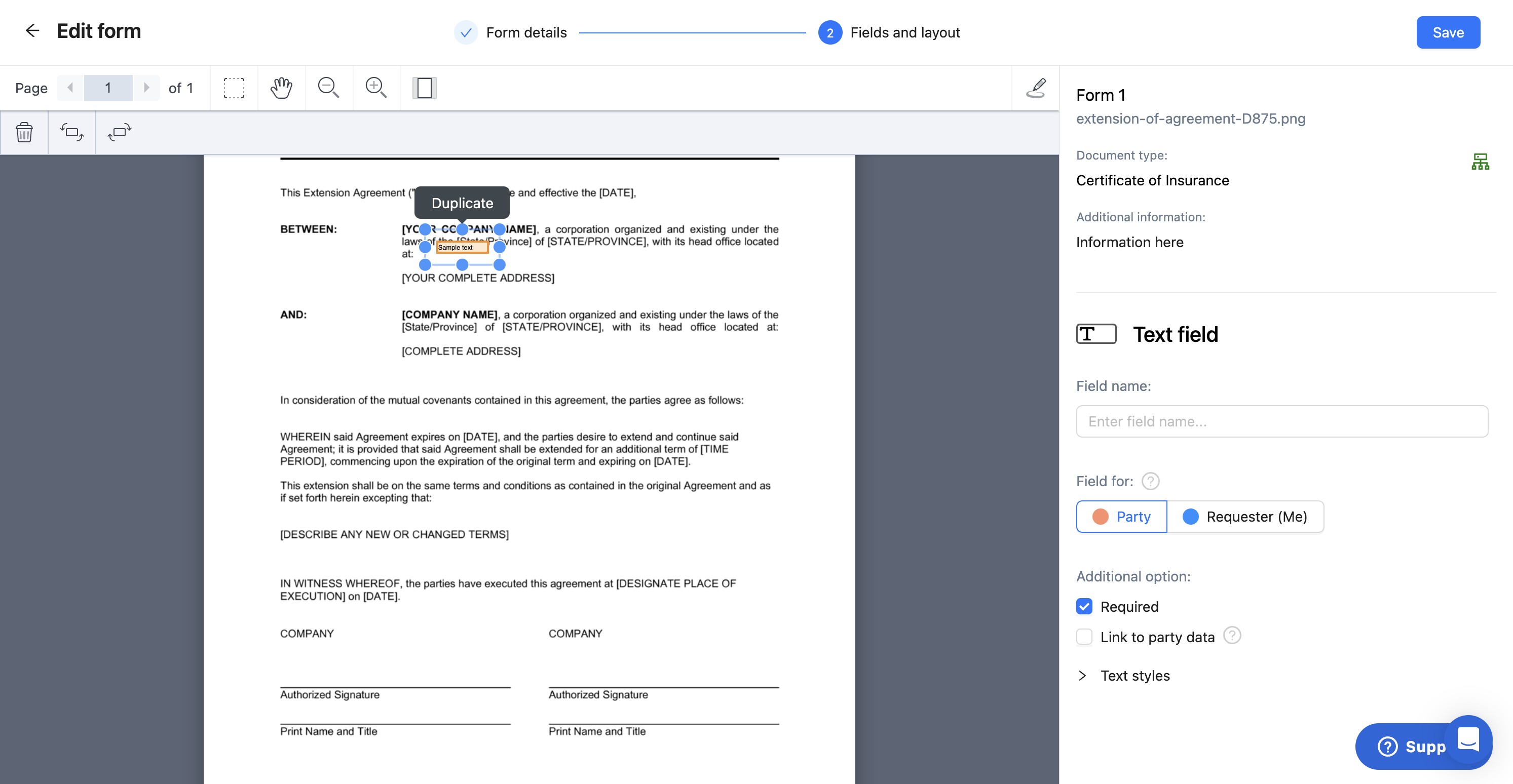This screenshot has height=784, width=1513.
Task: Click the back arrow beside Edit form
Action: coord(32,30)
